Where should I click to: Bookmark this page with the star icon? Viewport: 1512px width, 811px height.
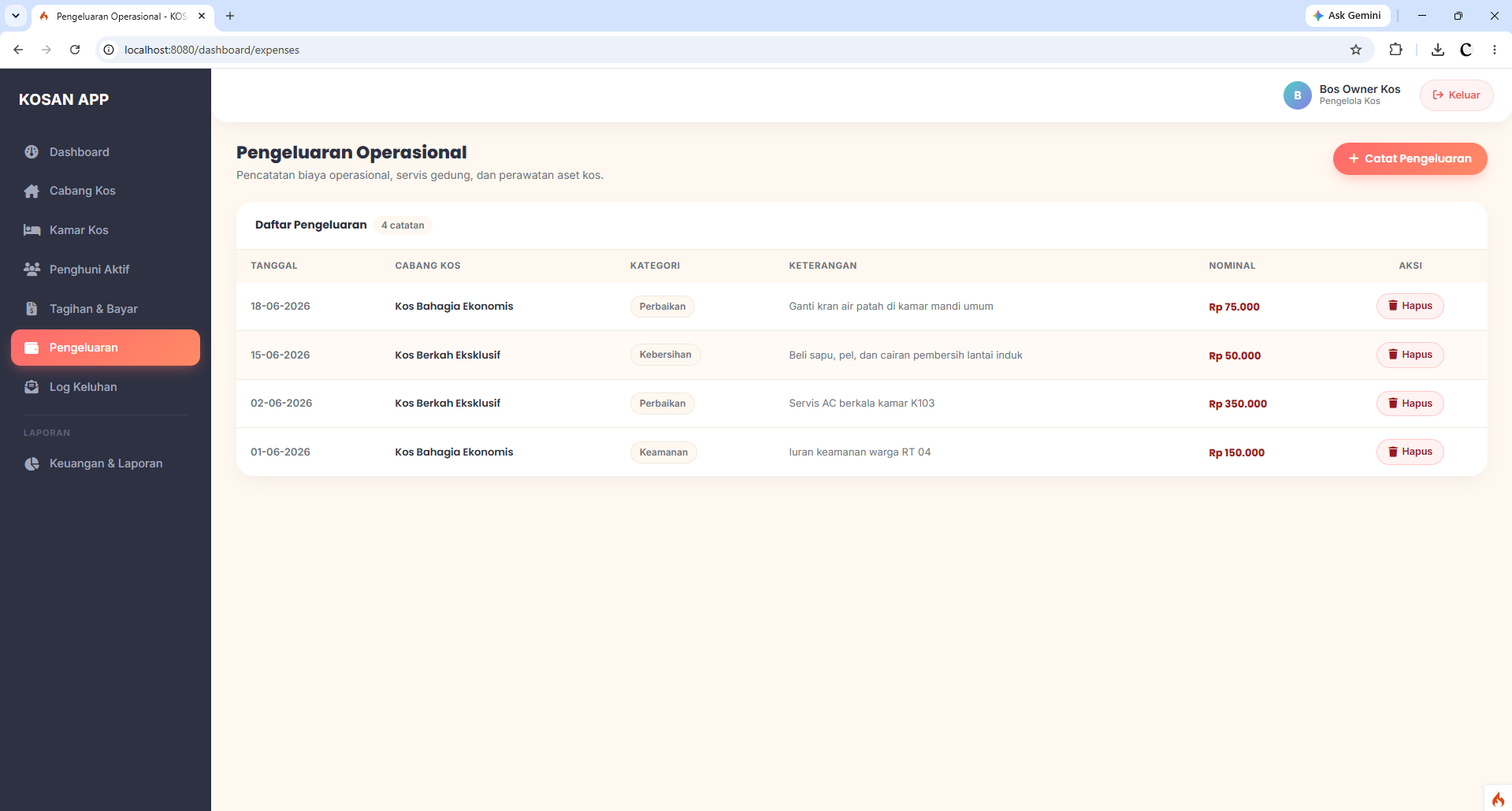(x=1356, y=50)
